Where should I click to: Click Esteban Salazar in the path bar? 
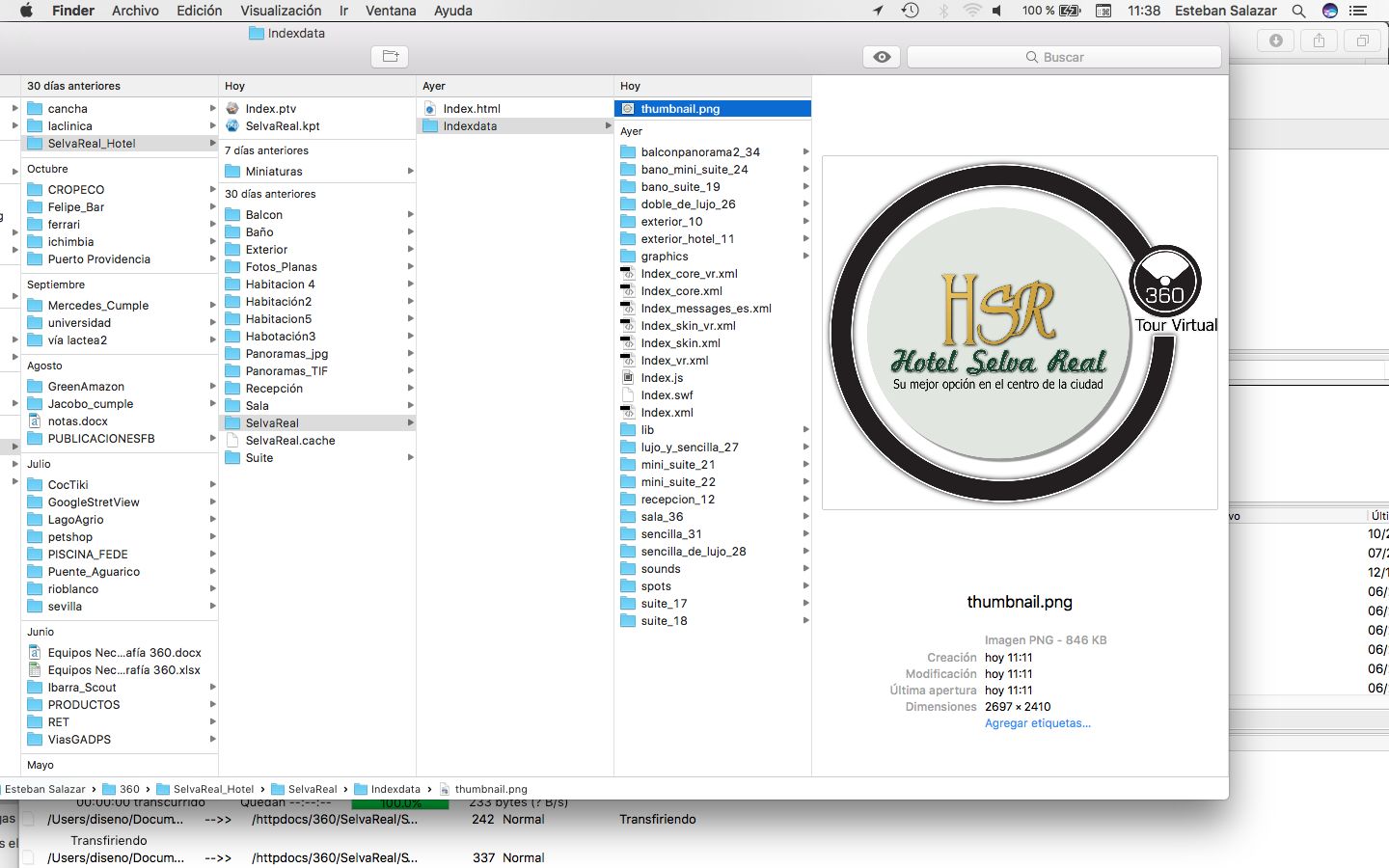coord(45,789)
